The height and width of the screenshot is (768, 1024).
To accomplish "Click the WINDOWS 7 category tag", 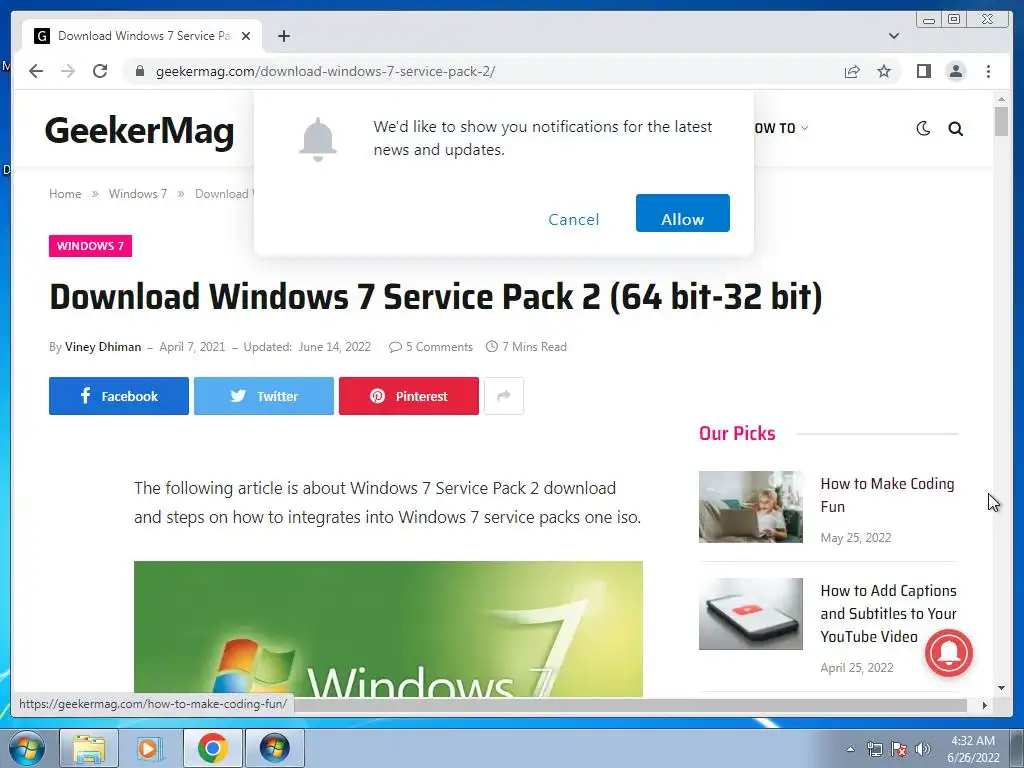I will tap(90, 246).
